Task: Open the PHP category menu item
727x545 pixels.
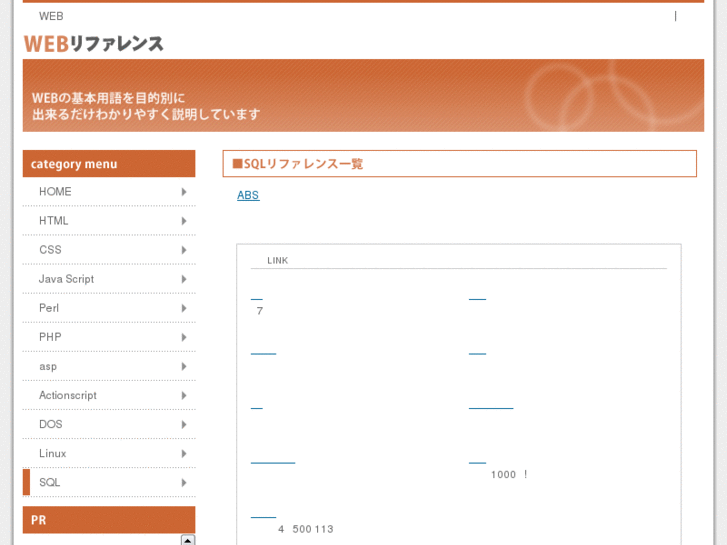Action: (x=109, y=337)
